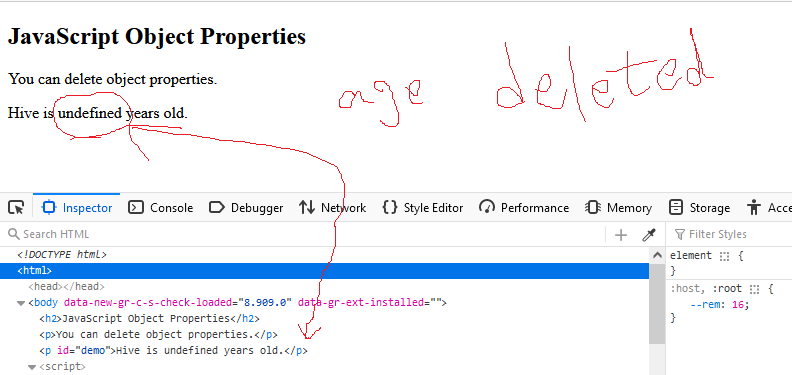Click the :host, :root rule dotted icon
Viewport: 792px width, 375px height.
pyautogui.click(x=755, y=290)
